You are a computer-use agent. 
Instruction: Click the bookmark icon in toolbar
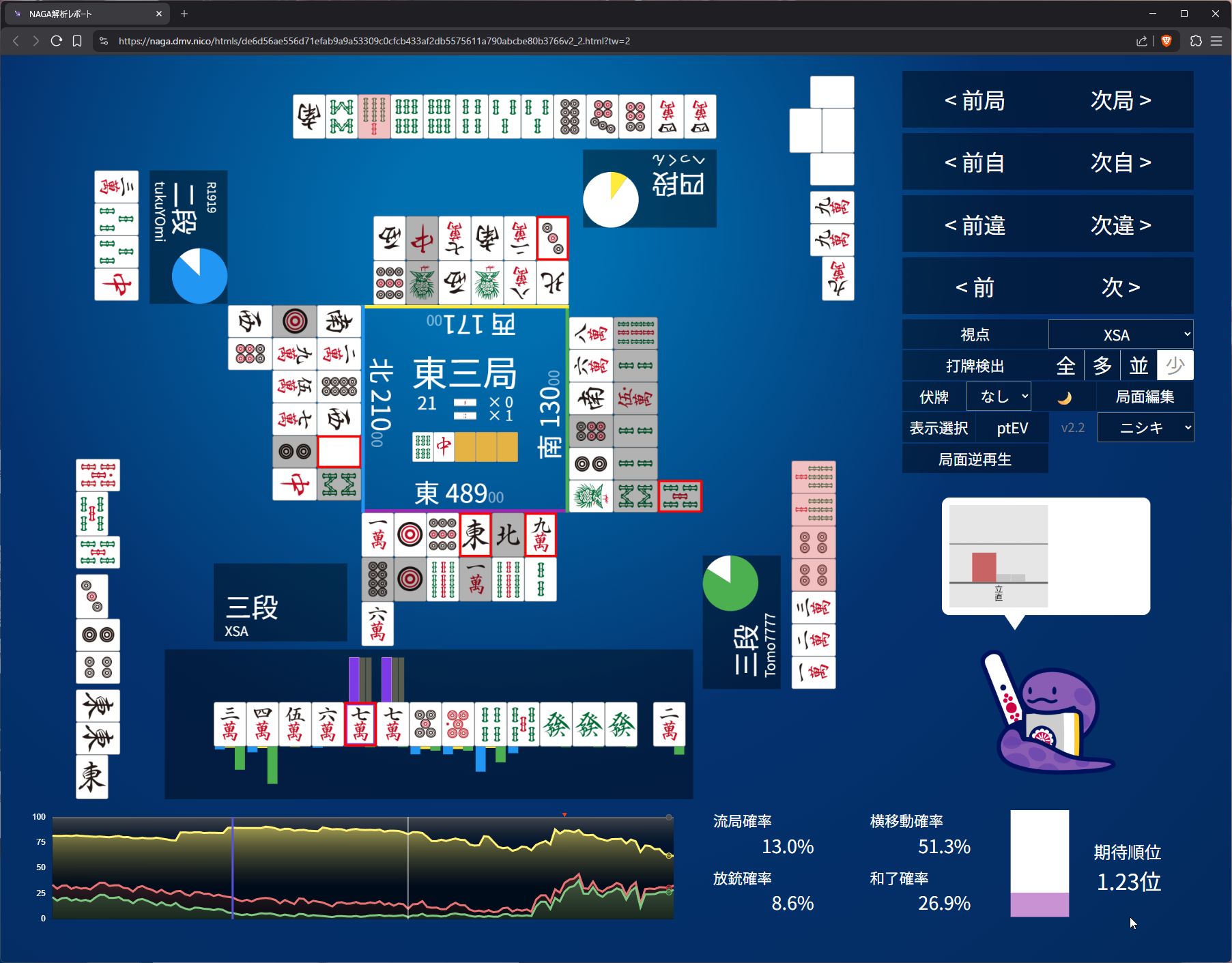(x=77, y=41)
